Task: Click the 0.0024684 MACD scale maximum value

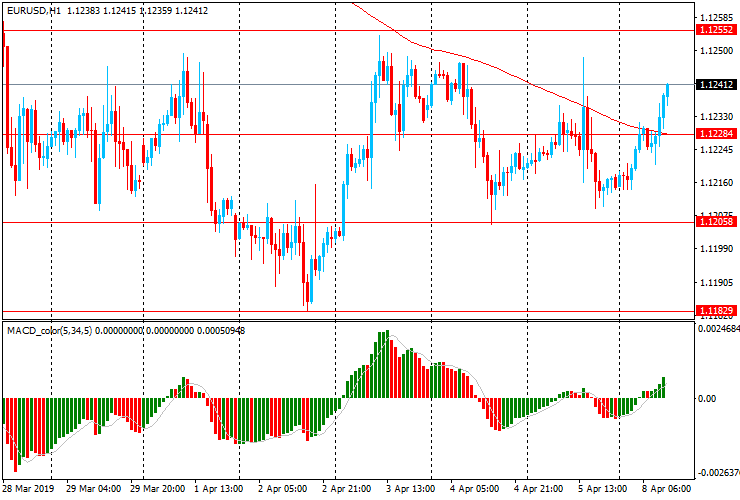Action: pyautogui.click(x=718, y=328)
